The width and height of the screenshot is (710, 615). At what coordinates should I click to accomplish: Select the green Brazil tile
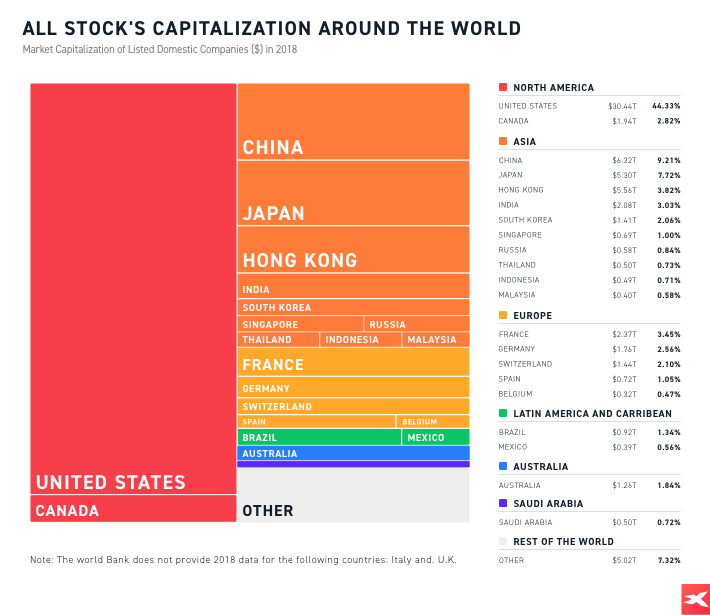(318, 437)
